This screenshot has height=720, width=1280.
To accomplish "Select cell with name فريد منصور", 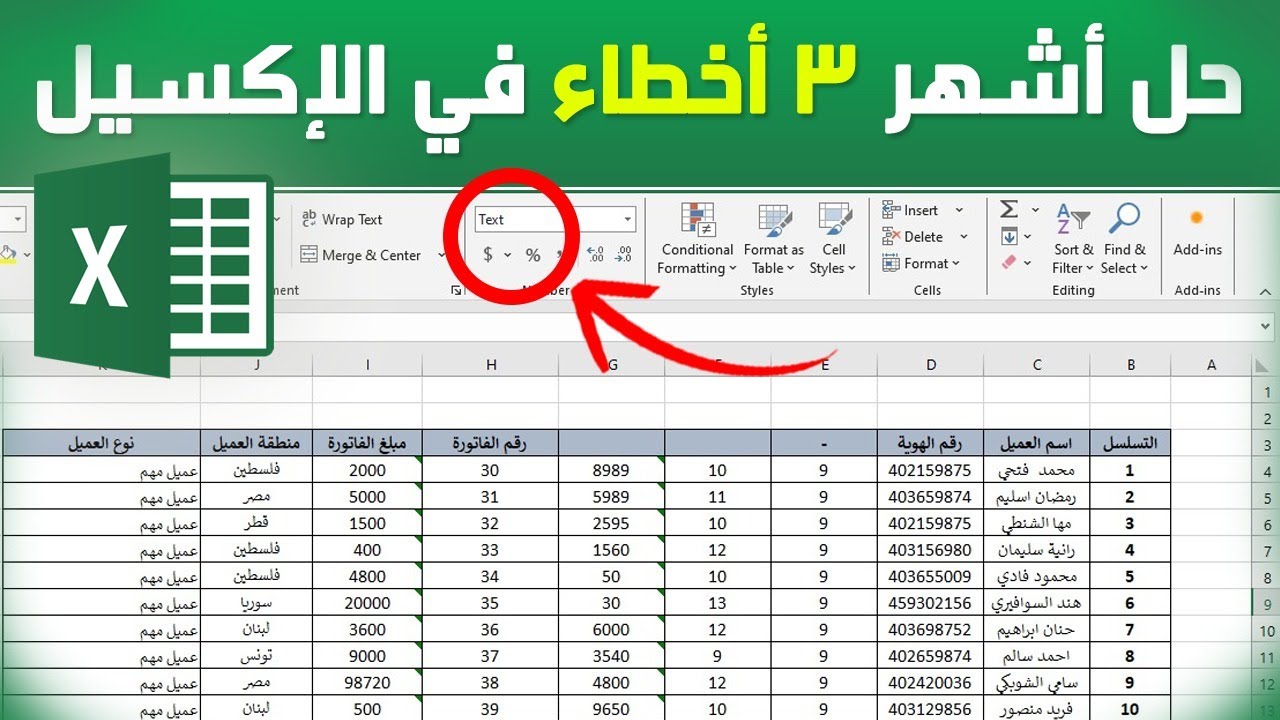I will pyautogui.click(x=1038, y=711).
